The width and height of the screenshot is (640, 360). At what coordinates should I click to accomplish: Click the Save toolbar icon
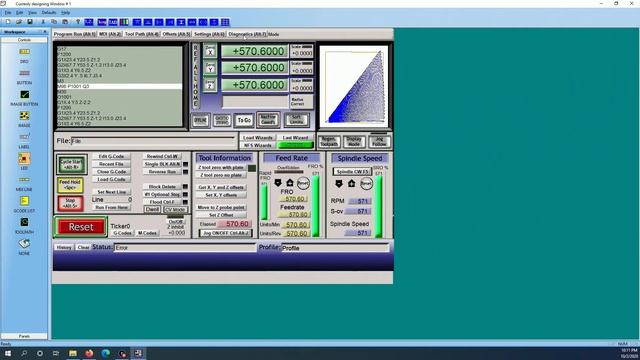(x=30, y=22)
